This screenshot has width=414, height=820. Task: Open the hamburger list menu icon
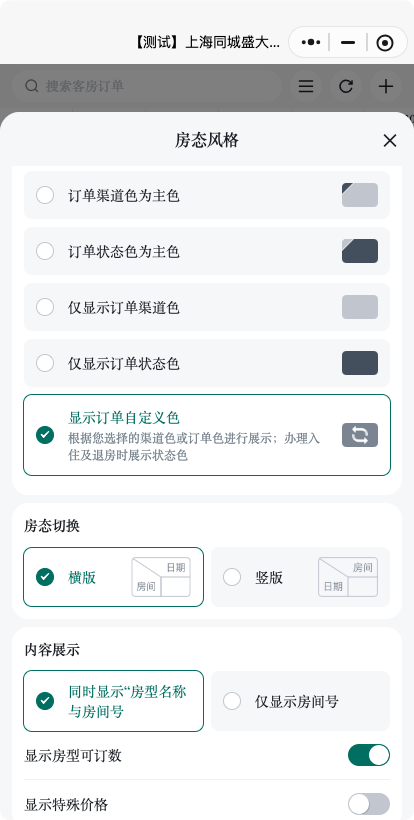click(306, 86)
